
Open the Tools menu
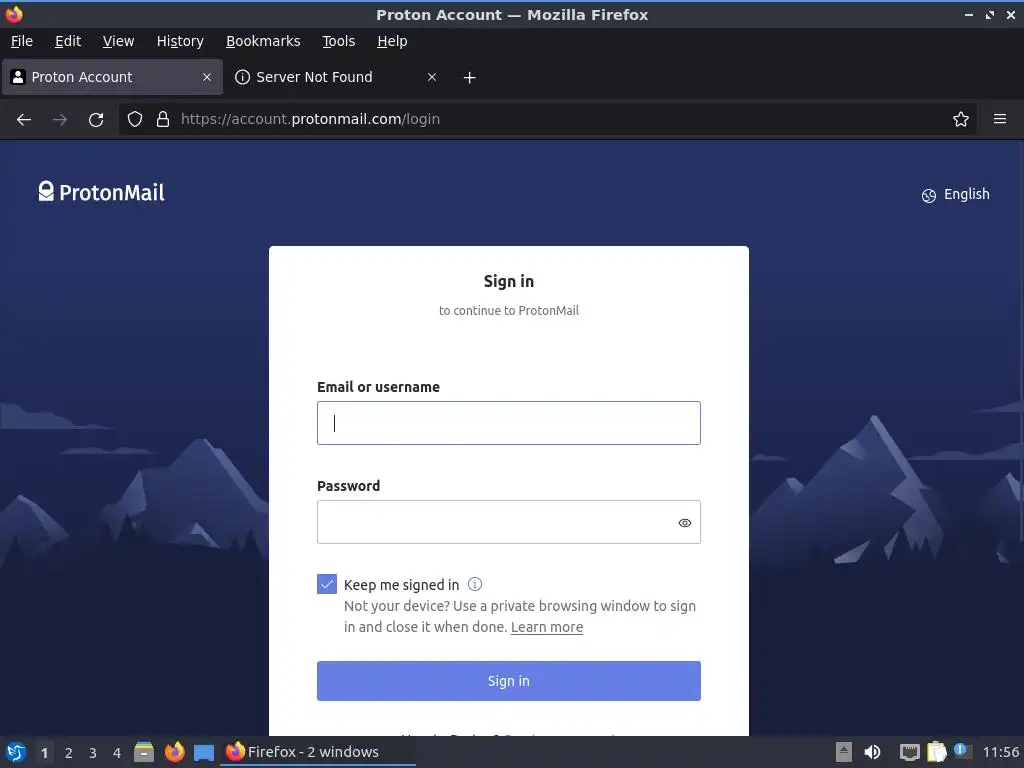(338, 41)
